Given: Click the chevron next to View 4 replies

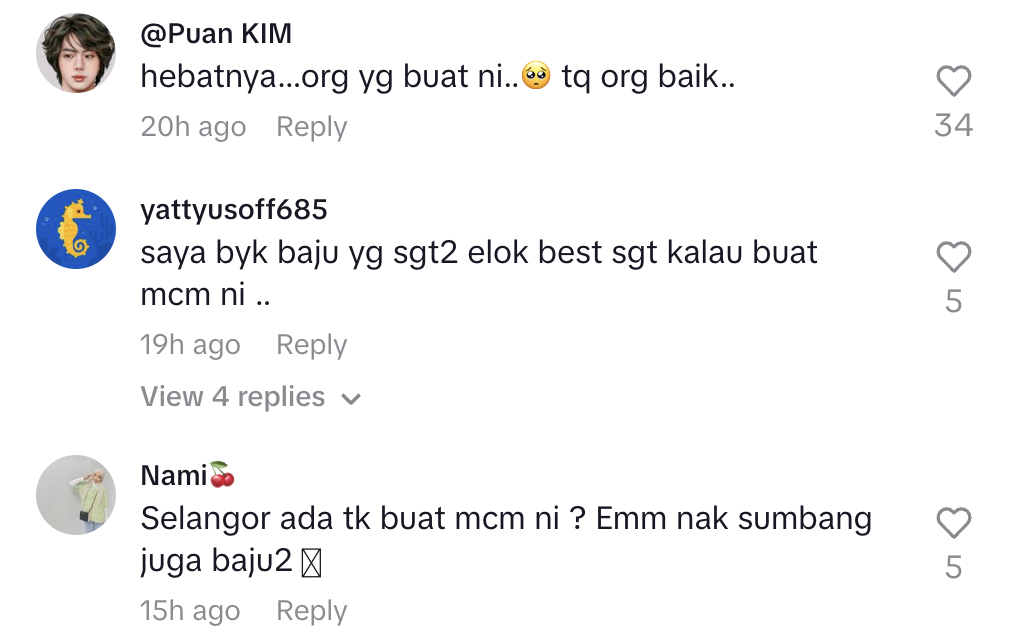Looking at the screenshot, I should click(351, 399).
